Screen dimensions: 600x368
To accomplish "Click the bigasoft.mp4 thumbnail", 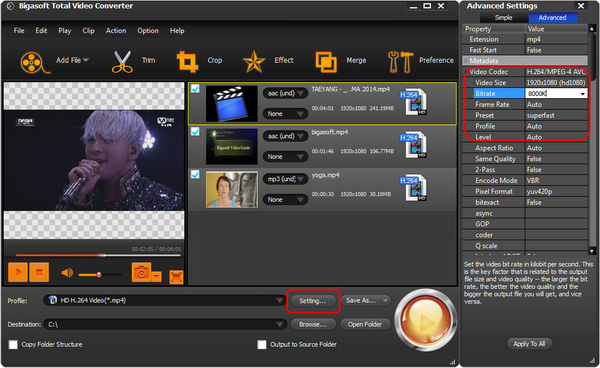I will click(x=232, y=147).
